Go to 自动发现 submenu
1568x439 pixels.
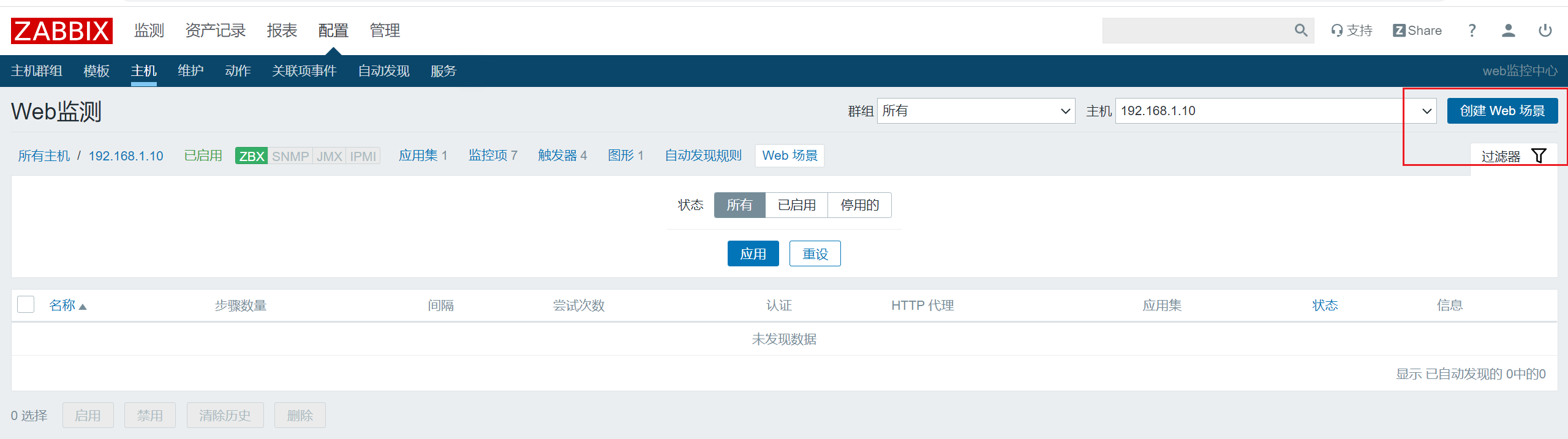[x=384, y=71]
